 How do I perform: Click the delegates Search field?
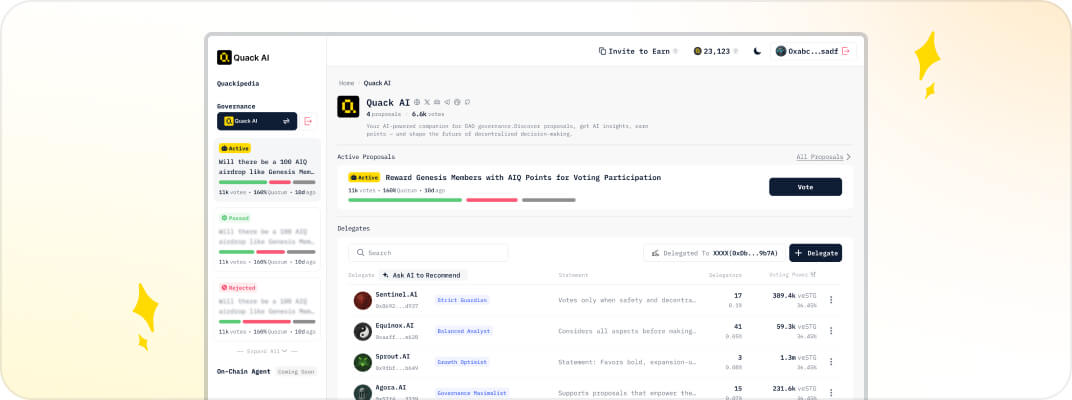point(428,253)
